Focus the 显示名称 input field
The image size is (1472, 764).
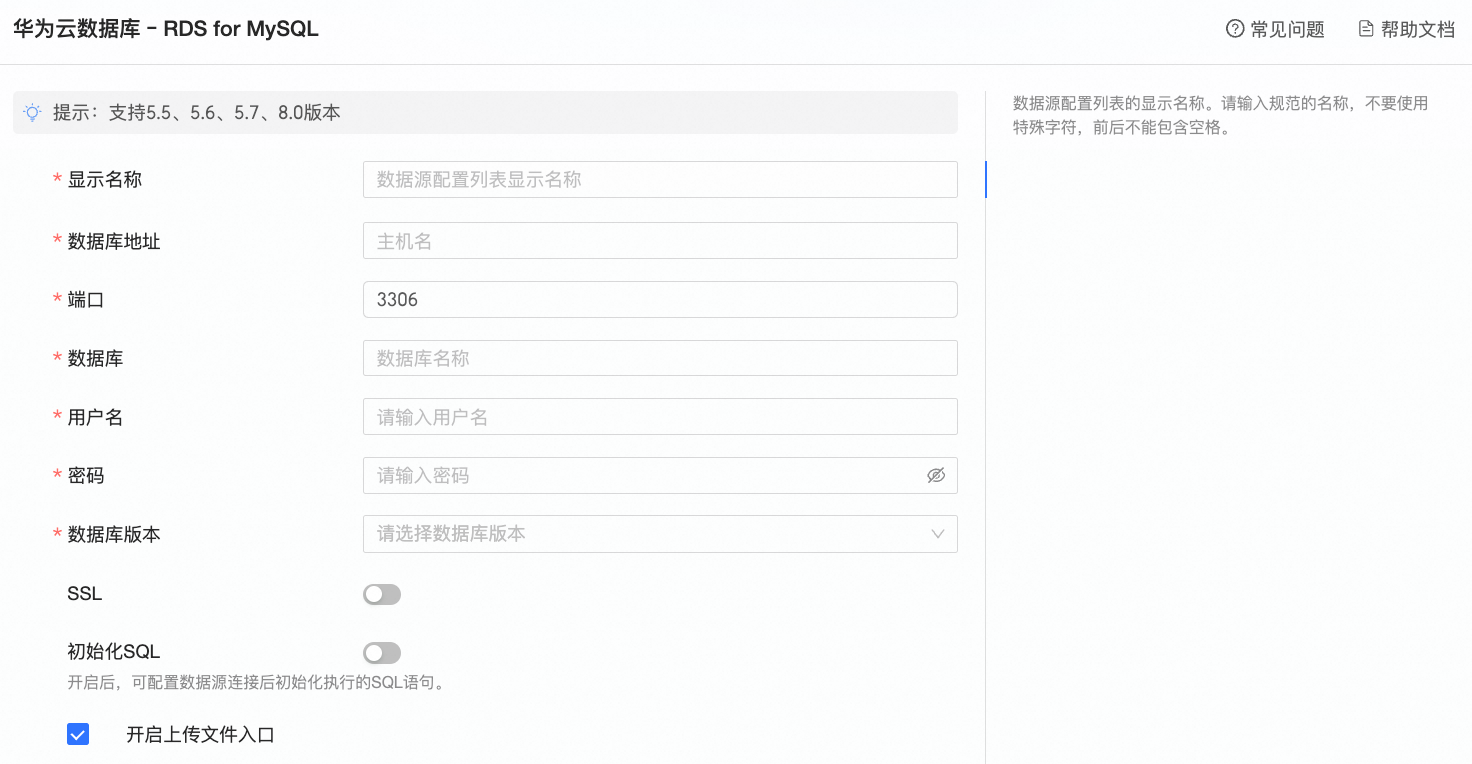[660, 179]
